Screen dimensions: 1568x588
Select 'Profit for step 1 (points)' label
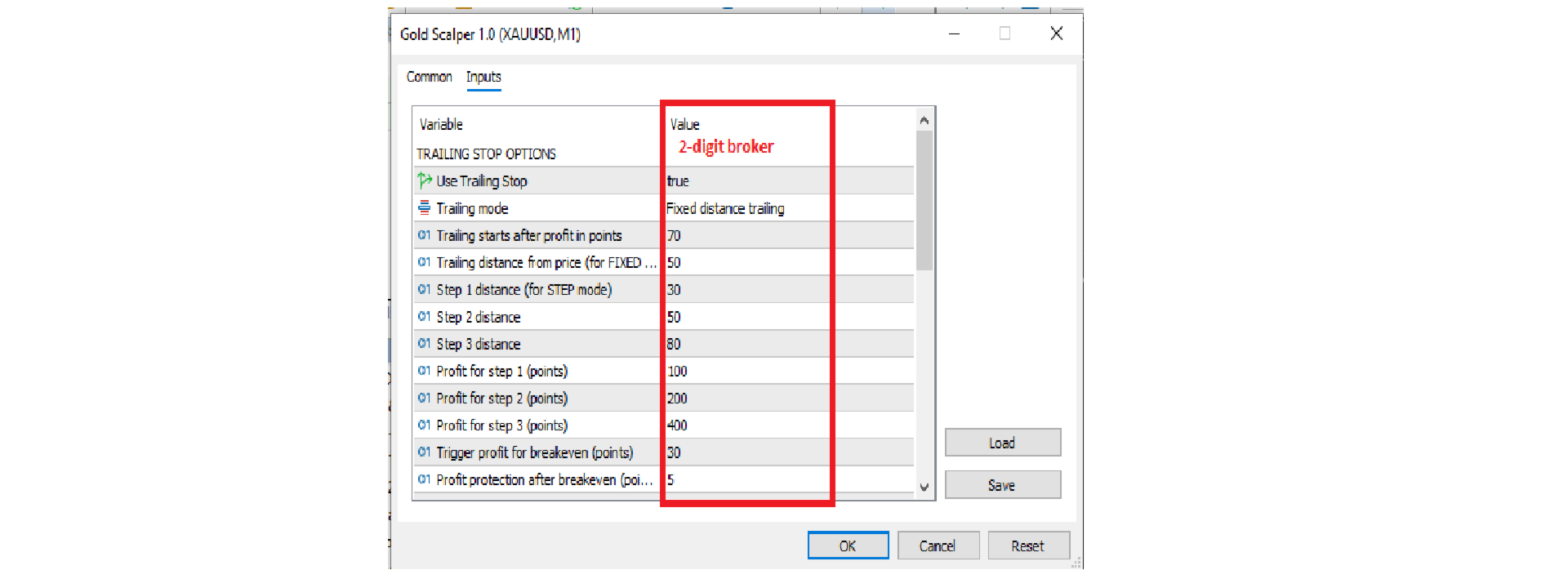(x=502, y=371)
